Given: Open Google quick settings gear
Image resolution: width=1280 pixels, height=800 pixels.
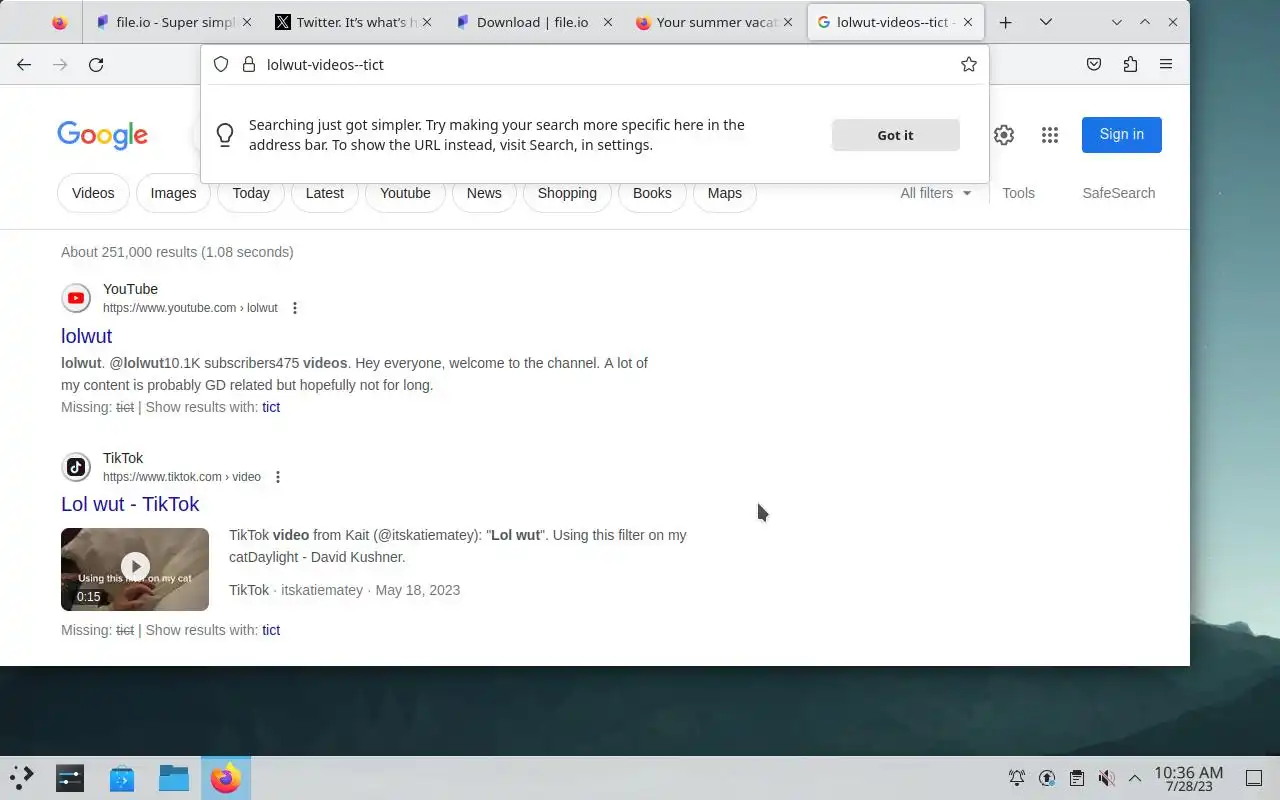Looking at the screenshot, I should pyautogui.click(x=1004, y=135).
